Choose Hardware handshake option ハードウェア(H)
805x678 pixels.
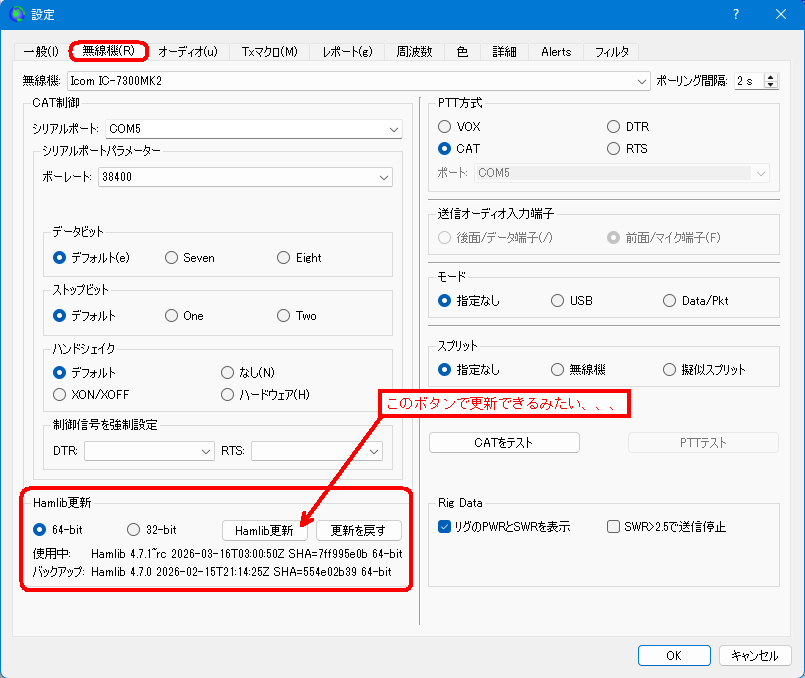tap(227, 394)
